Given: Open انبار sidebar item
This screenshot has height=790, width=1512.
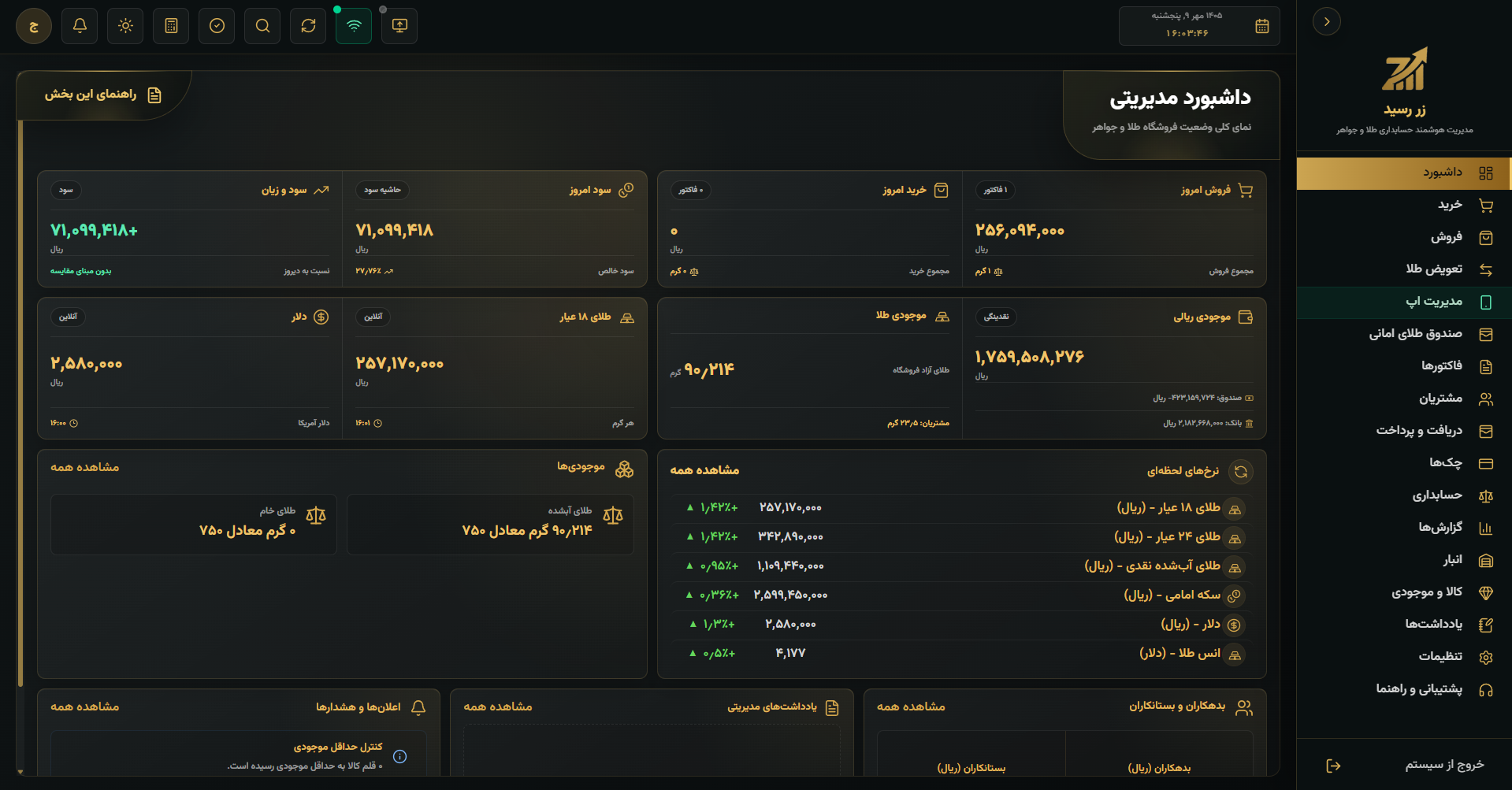Looking at the screenshot, I should click(1404, 561).
